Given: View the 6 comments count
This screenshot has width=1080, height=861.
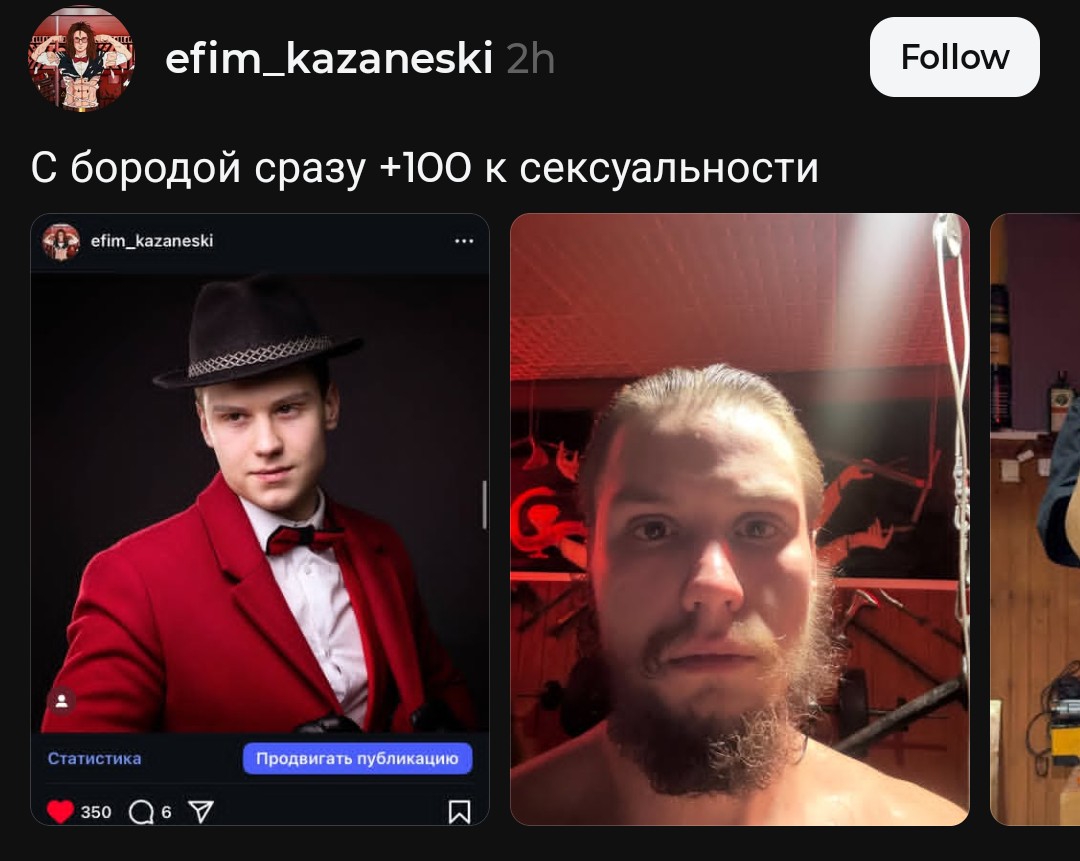Looking at the screenshot, I should [x=166, y=812].
